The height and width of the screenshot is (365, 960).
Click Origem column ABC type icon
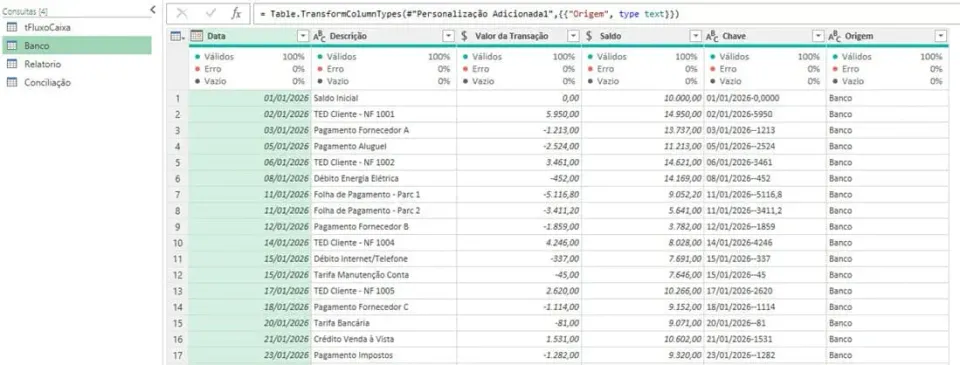[x=834, y=37]
